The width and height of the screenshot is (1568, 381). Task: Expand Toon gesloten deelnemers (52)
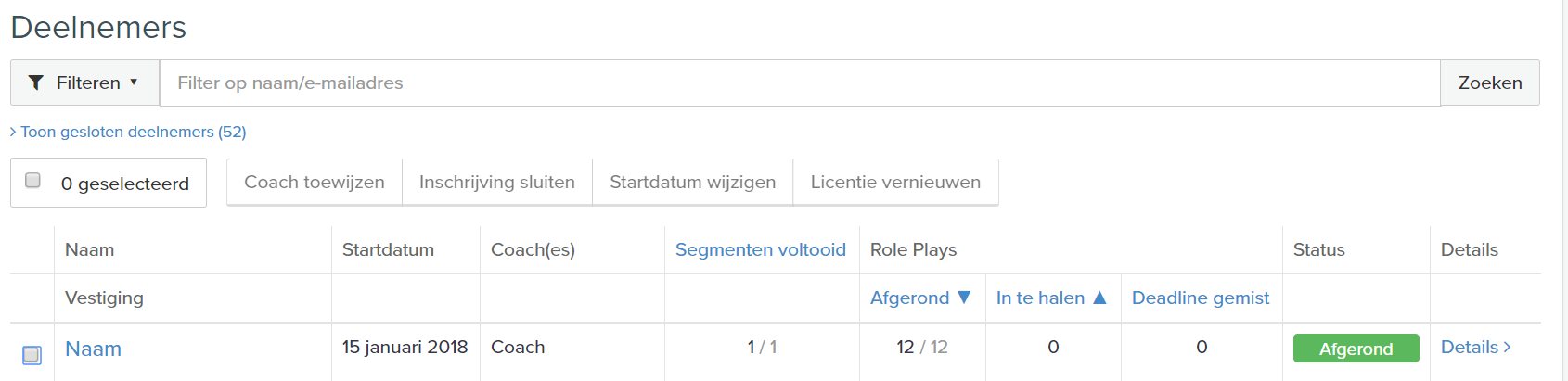pos(133,132)
